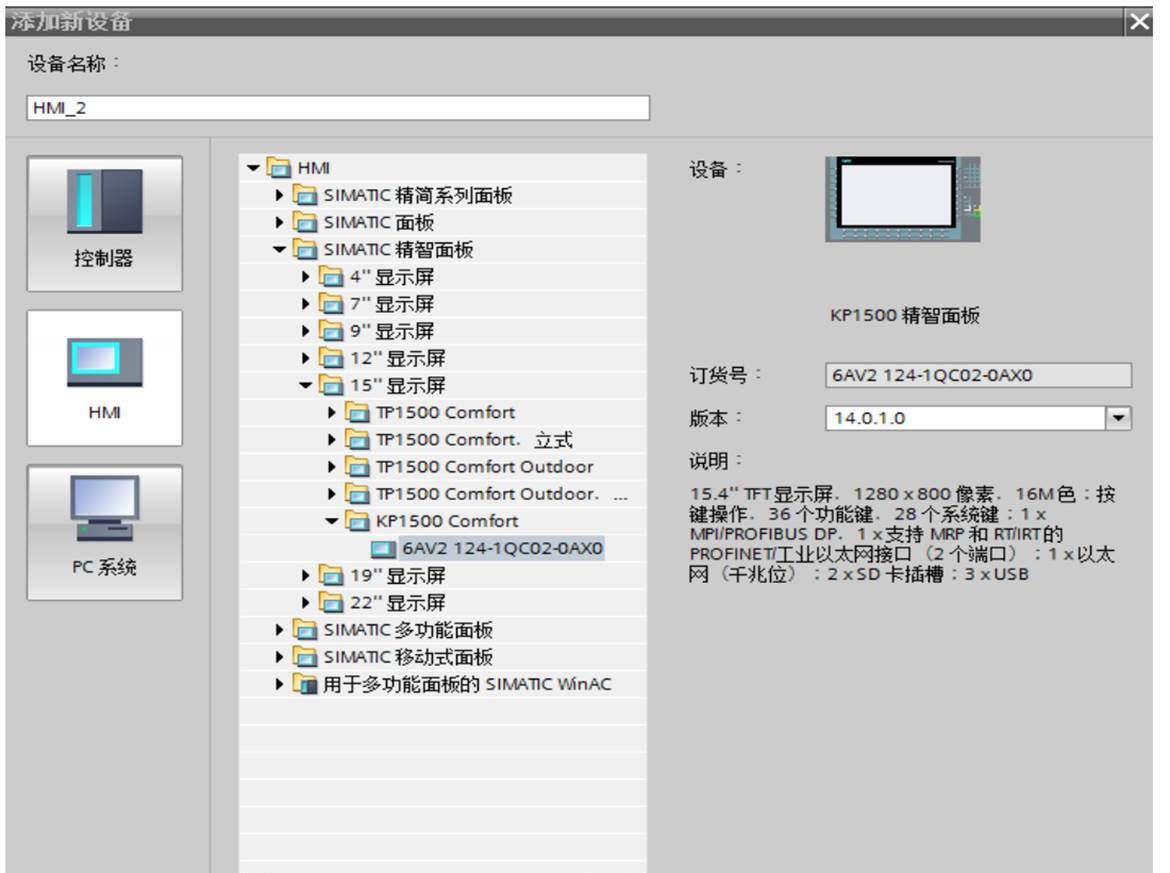This screenshot has width=1170, height=873.
Task: Click the device name field HMI_2
Action: 338,107
